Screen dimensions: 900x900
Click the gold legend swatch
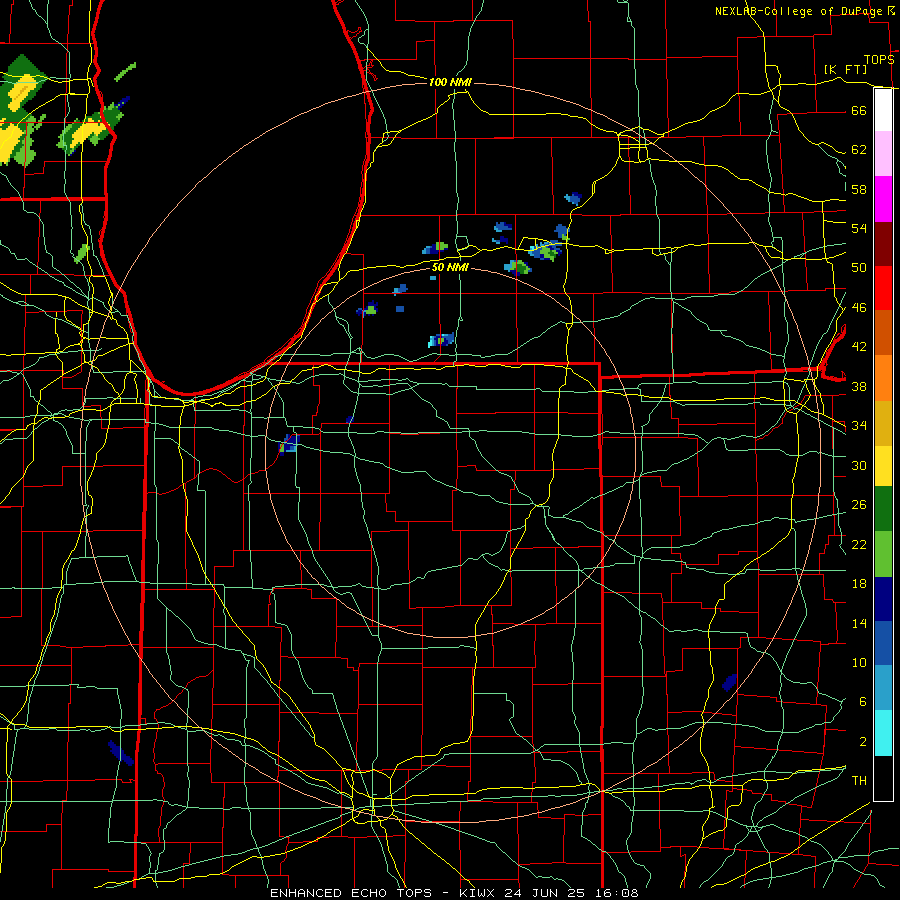point(883,423)
